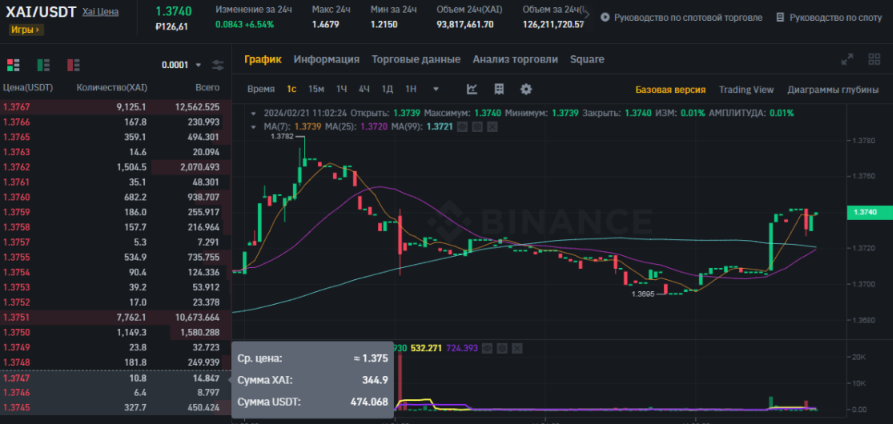This screenshot has width=893, height=424.
Task: Click the grid layout icon beside the chart indicators icon
Action: tap(499, 89)
